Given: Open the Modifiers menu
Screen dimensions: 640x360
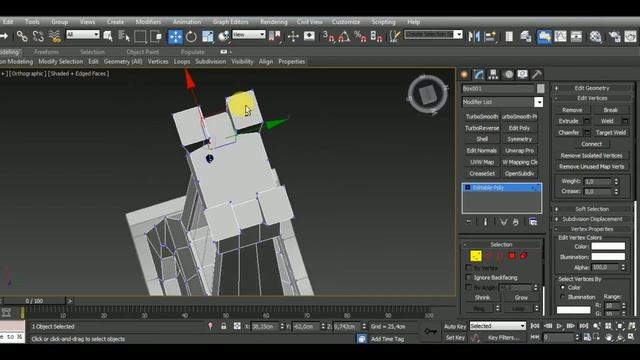Looking at the screenshot, I should [x=148, y=22].
